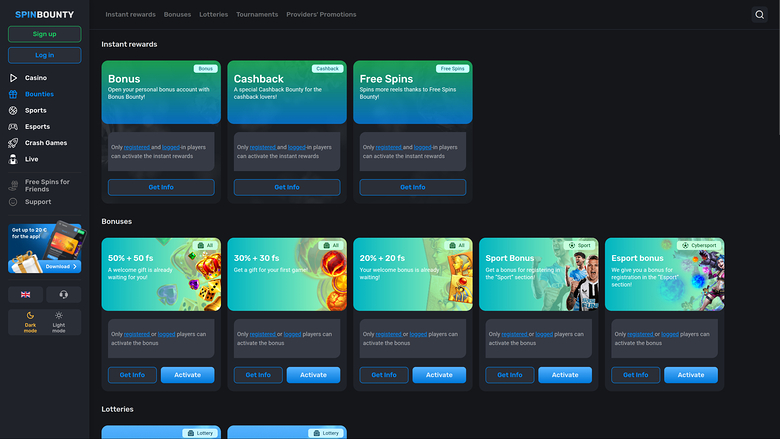Get Info on the 20% + 20 fs bonus
The height and width of the screenshot is (439, 780).
pos(384,375)
